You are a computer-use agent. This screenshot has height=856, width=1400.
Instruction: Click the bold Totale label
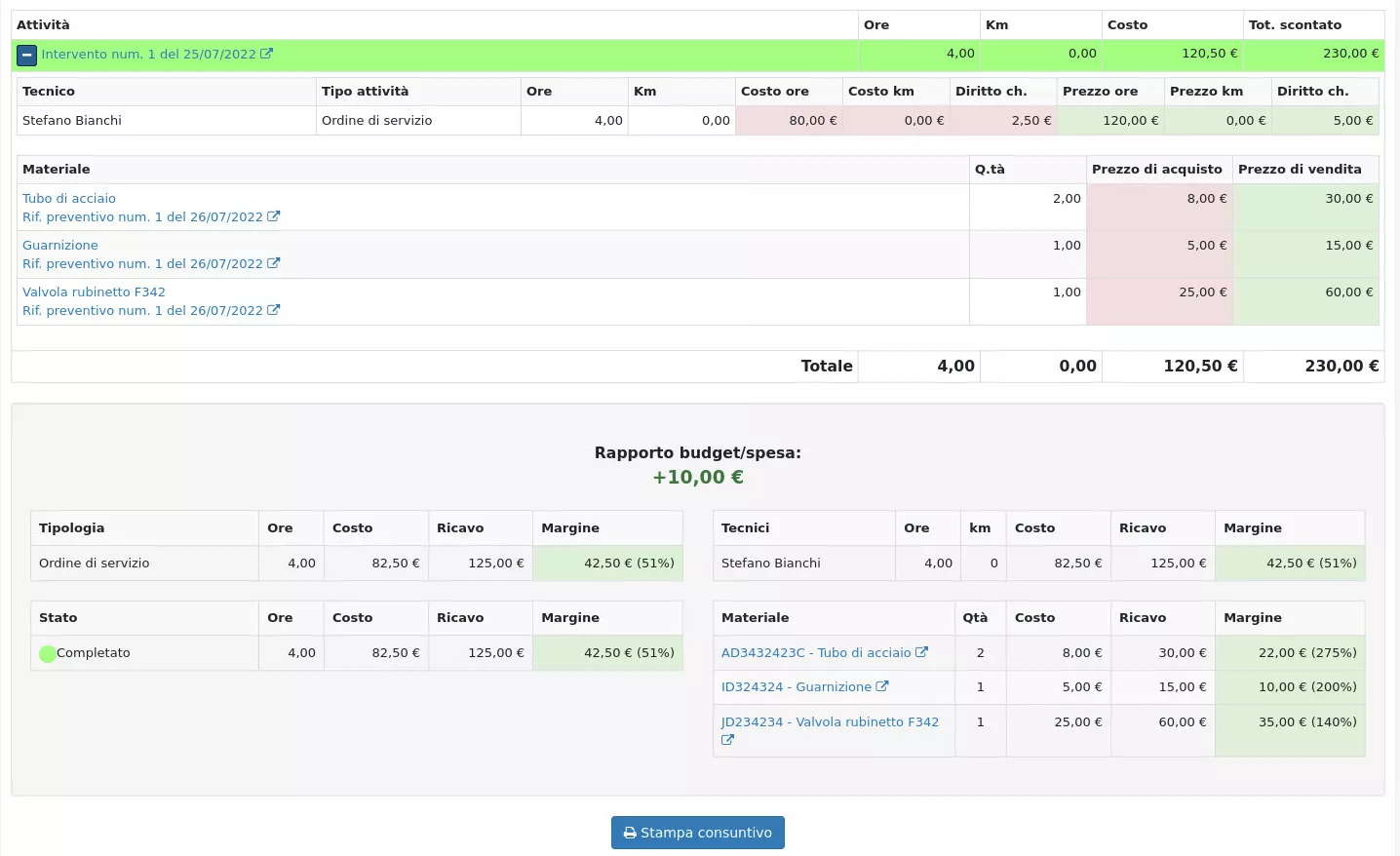[827, 366]
